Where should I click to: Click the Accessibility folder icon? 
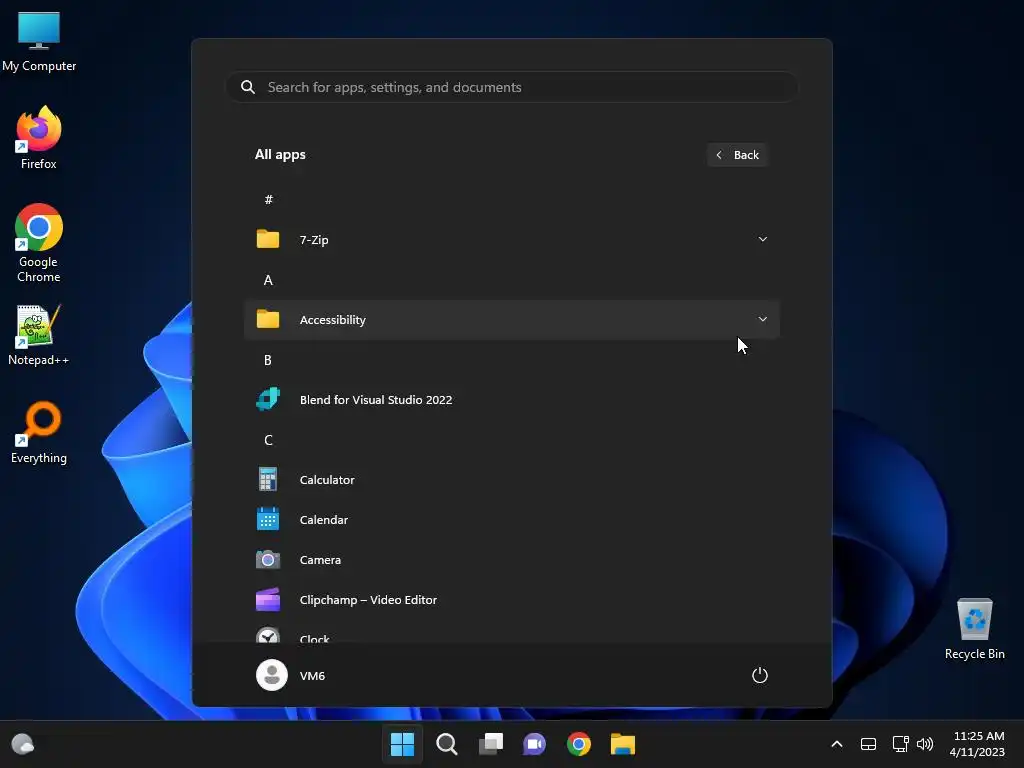click(x=268, y=319)
